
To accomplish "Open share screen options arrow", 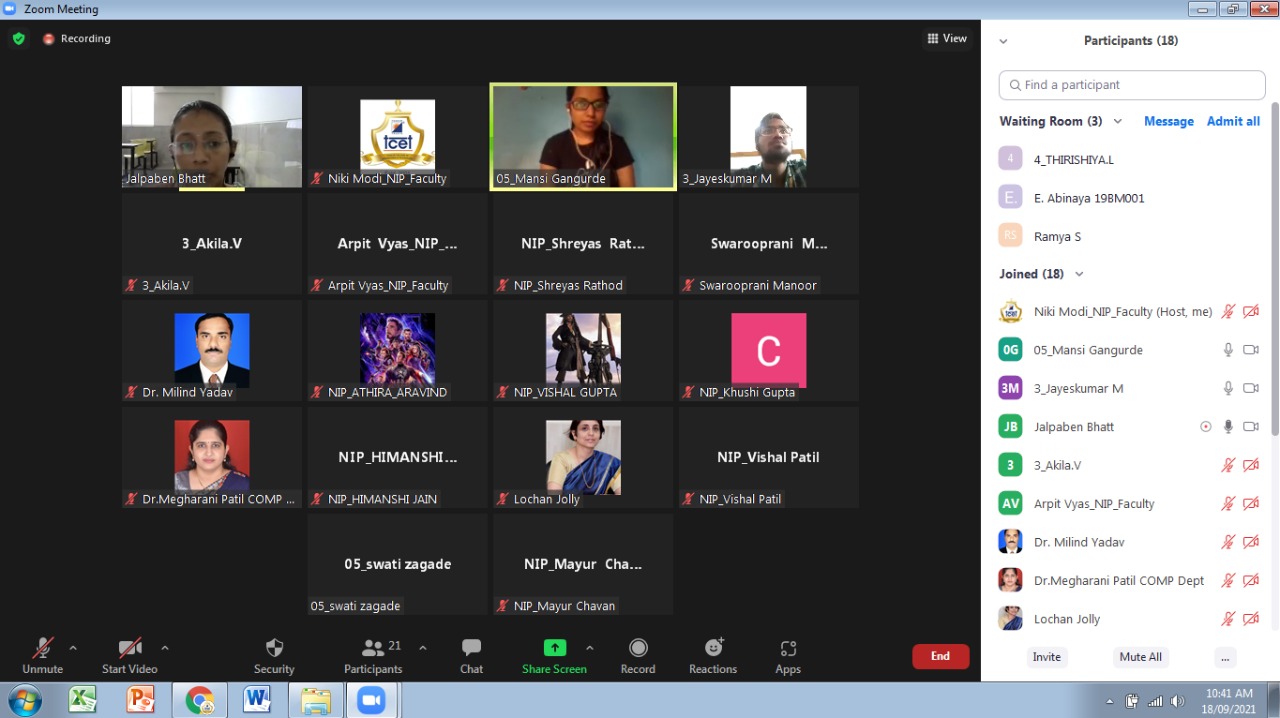I will click(589, 647).
